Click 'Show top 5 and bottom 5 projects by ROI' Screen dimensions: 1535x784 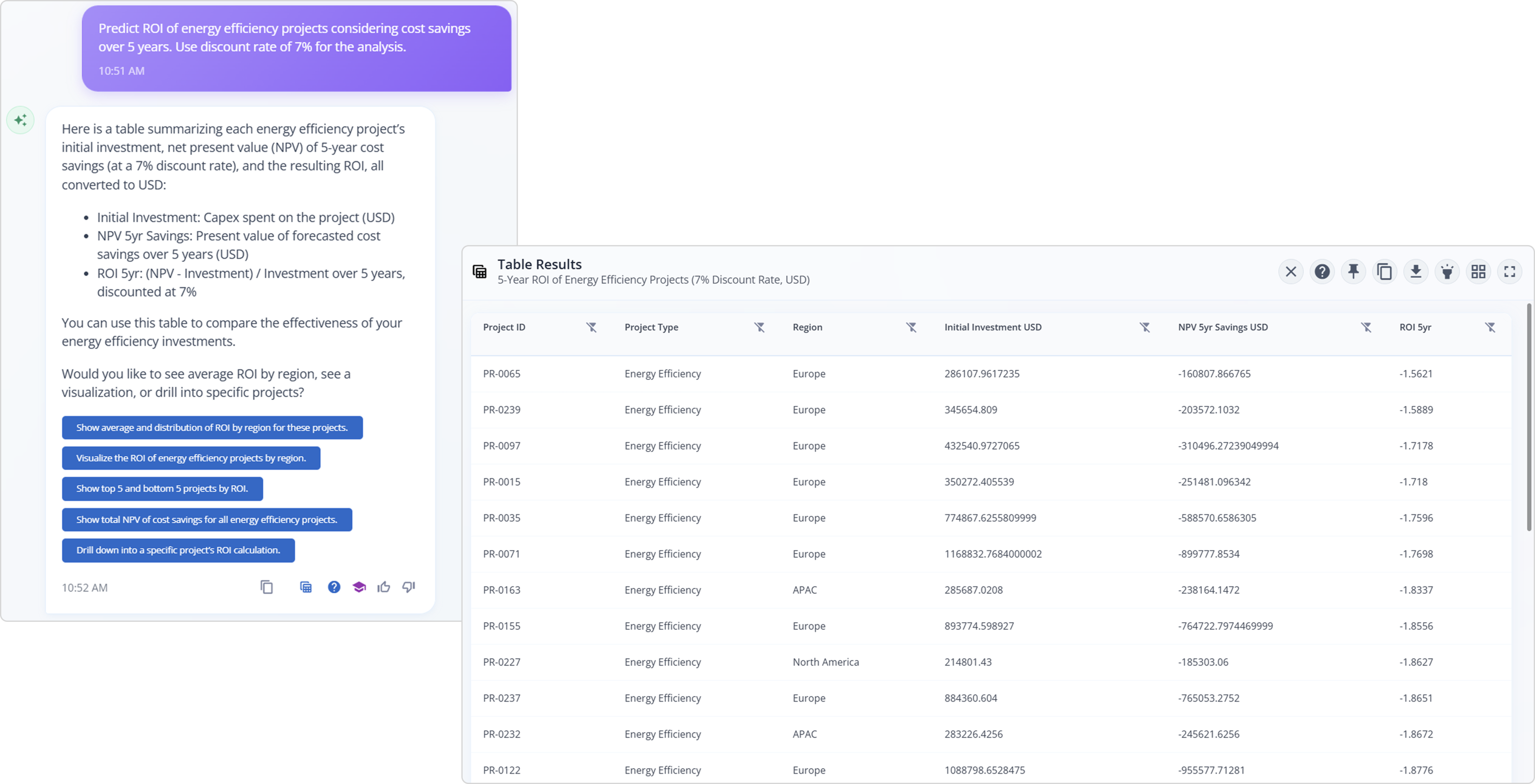click(162, 488)
